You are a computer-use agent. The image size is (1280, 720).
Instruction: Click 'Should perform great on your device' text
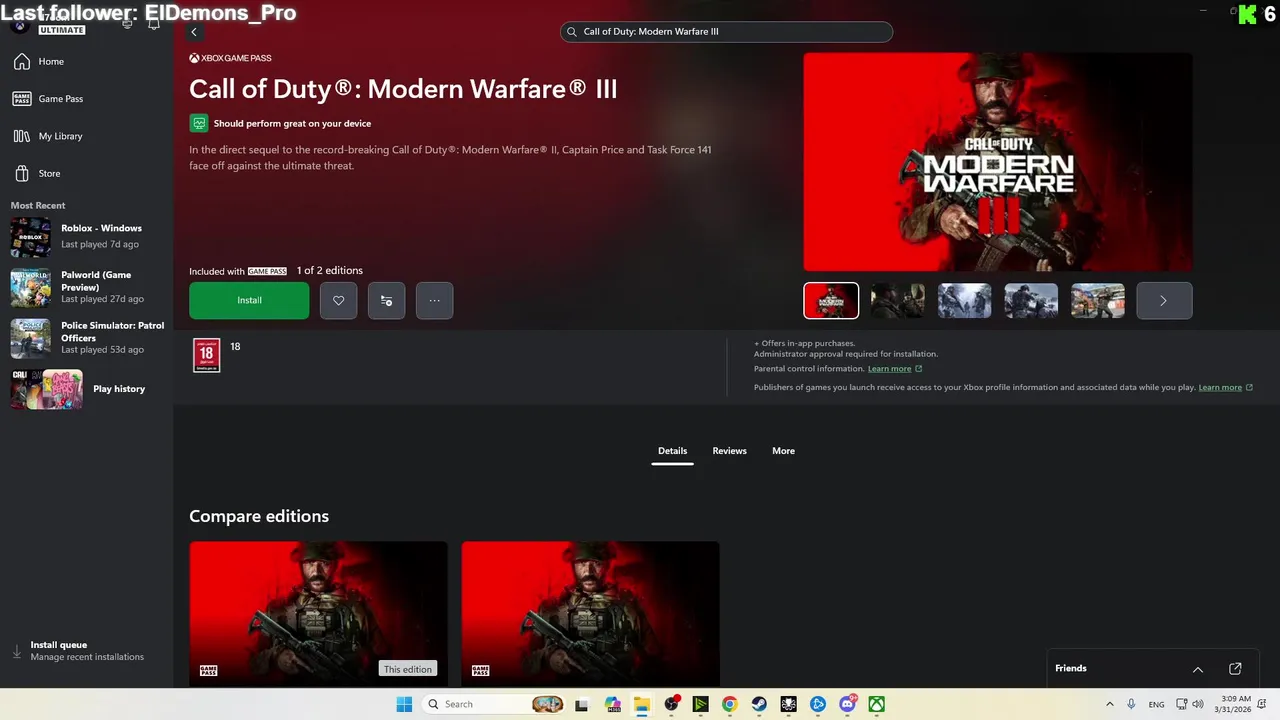[292, 124]
